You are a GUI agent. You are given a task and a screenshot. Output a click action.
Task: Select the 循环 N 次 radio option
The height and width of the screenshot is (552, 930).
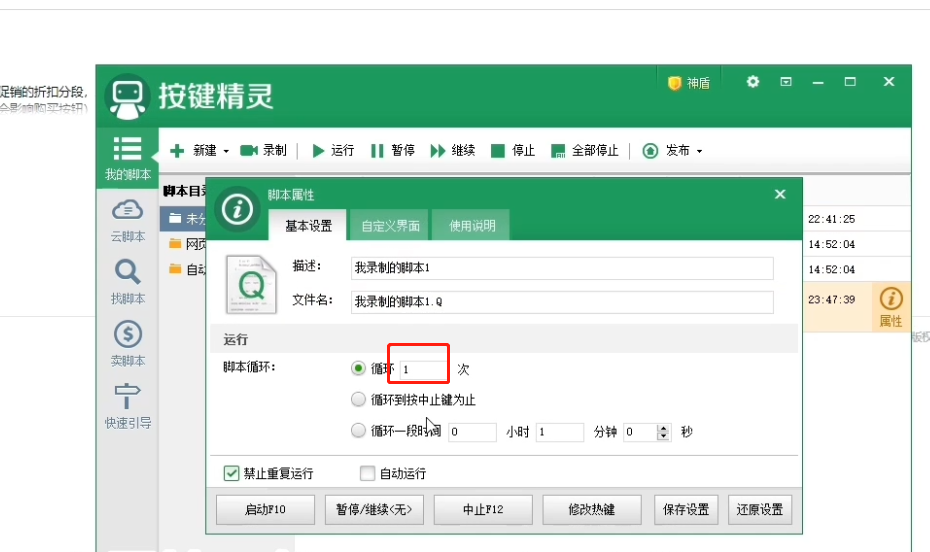point(358,368)
